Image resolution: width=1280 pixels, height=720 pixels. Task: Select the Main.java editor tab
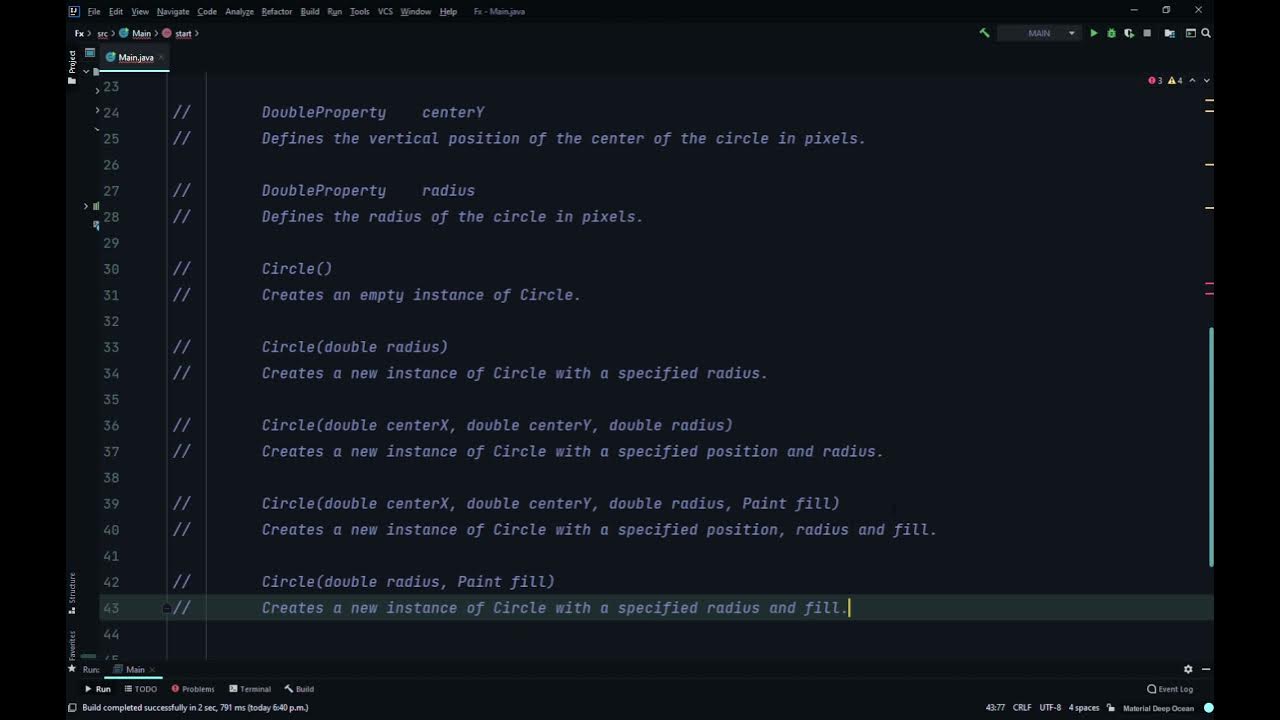135,57
